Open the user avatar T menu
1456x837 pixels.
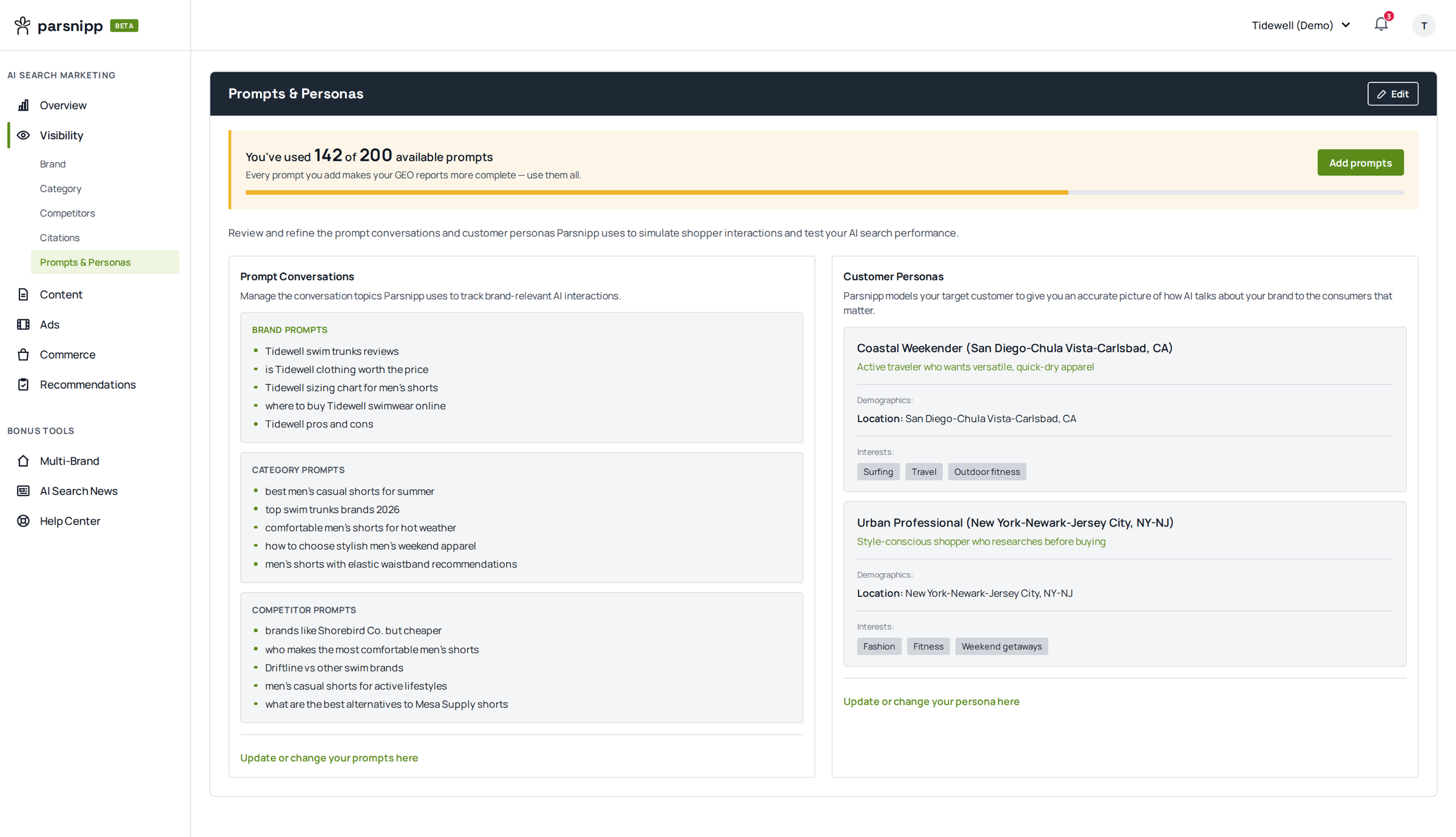pyautogui.click(x=1423, y=25)
